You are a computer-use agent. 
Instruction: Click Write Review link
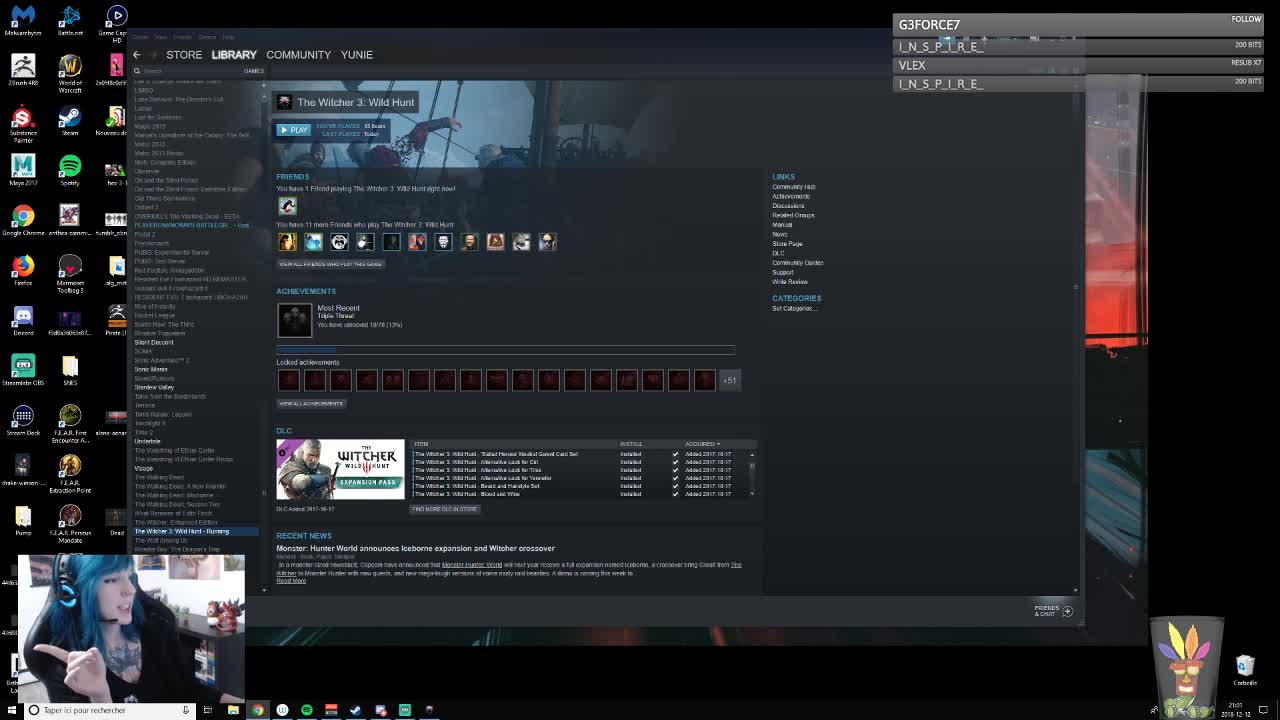[790, 282]
